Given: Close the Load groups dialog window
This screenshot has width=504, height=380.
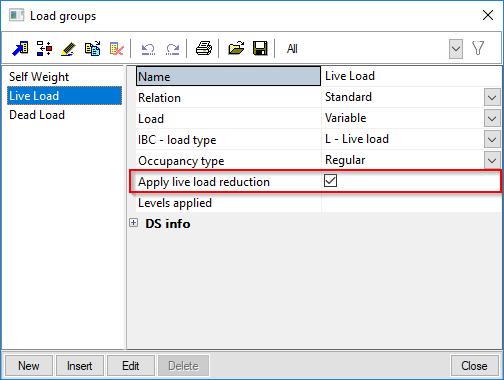Looking at the screenshot, I should (488, 15).
